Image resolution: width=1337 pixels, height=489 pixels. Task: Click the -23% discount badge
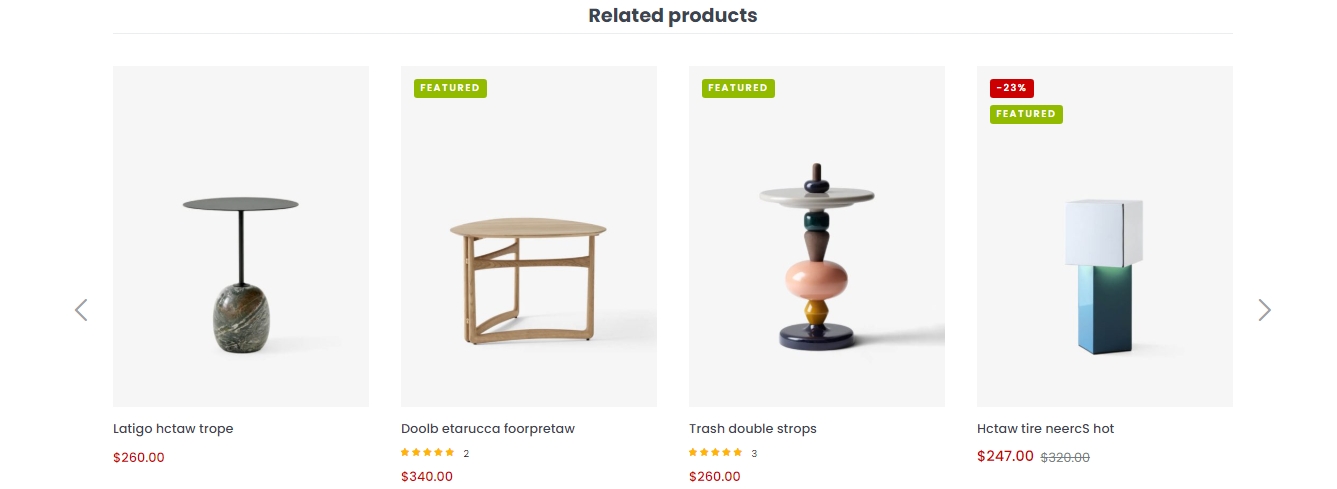click(x=1012, y=88)
